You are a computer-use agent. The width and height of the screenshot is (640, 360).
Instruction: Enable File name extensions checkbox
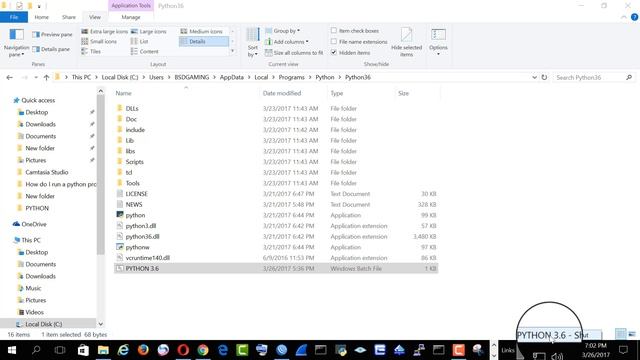[334, 42]
